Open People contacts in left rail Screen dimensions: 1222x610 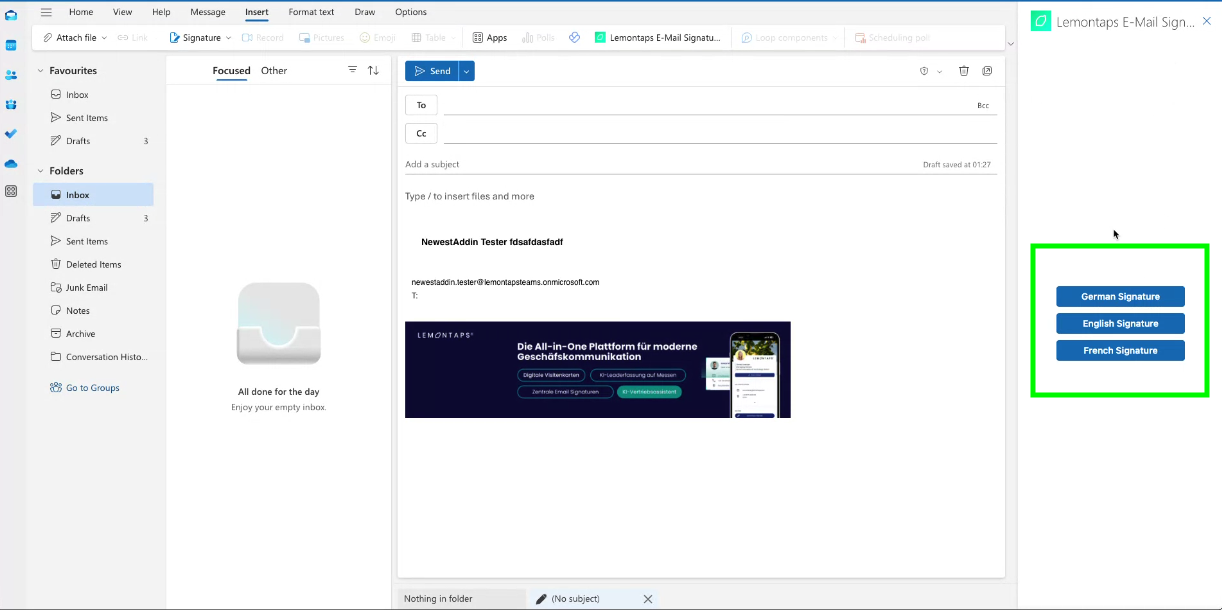pyautogui.click(x=11, y=75)
